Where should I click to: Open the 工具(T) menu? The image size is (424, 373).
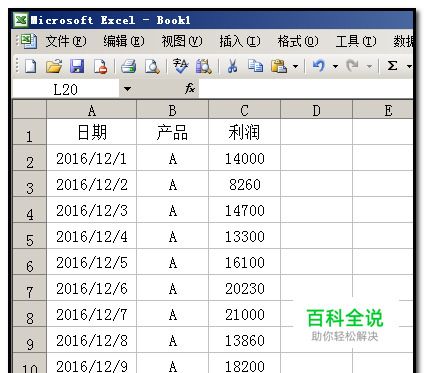click(x=356, y=41)
